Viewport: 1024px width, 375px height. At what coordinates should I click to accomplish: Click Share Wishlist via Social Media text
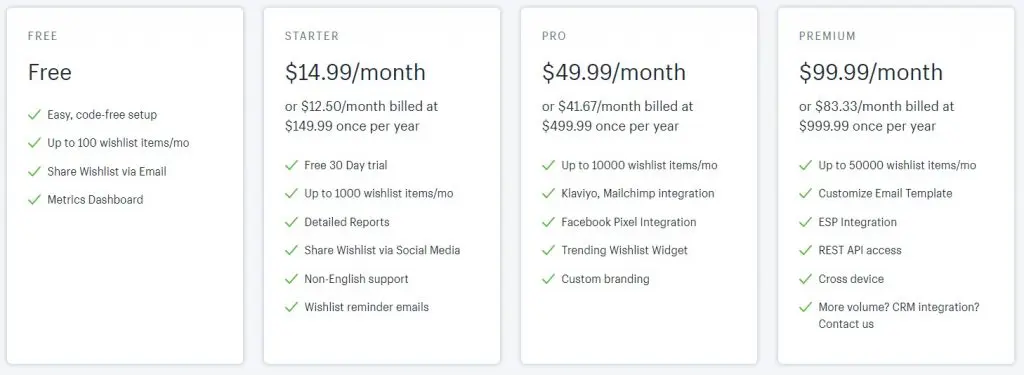tap(382, 250)
